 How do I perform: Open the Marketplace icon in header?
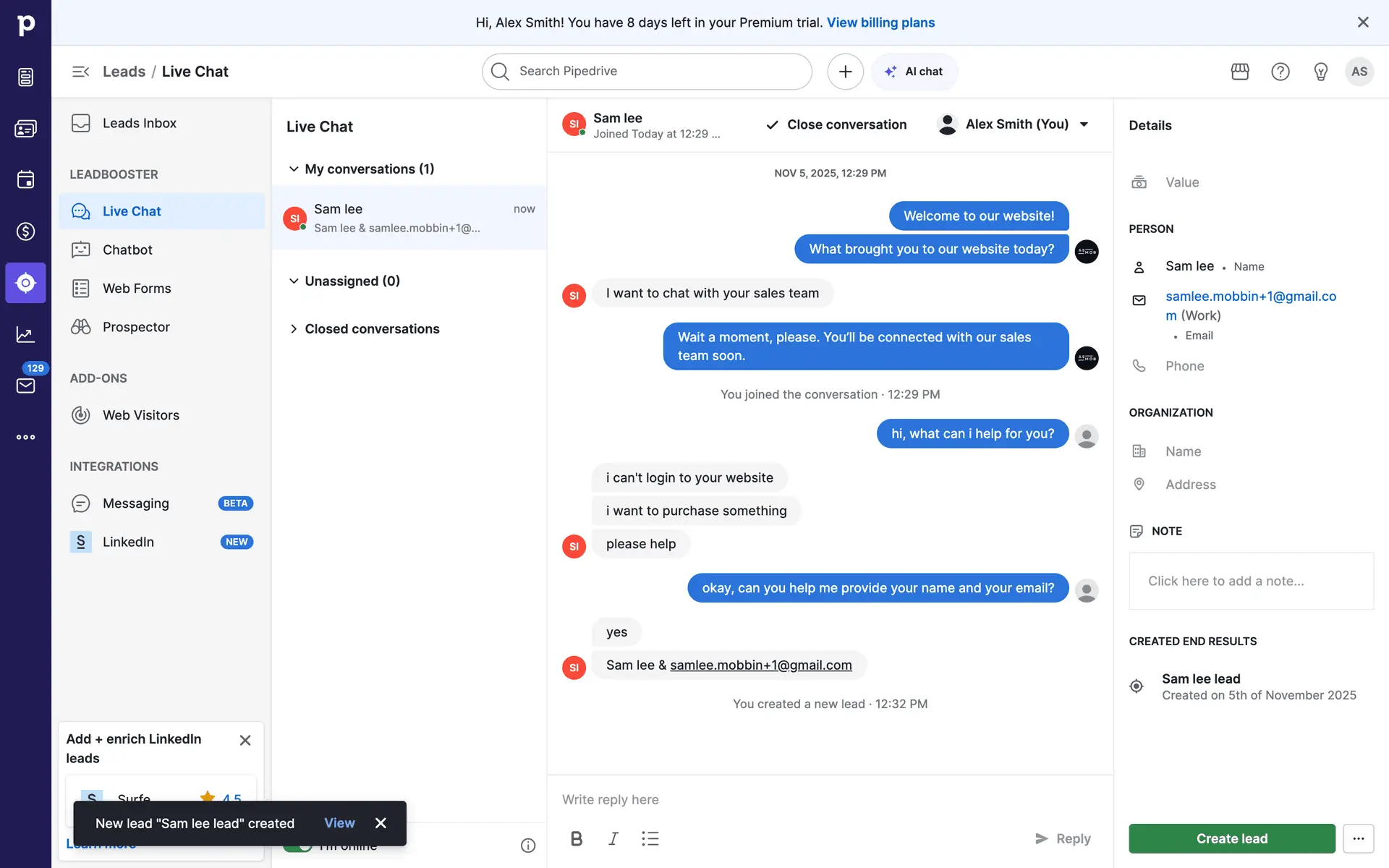pyautogui.click(x=1240, y=72)
